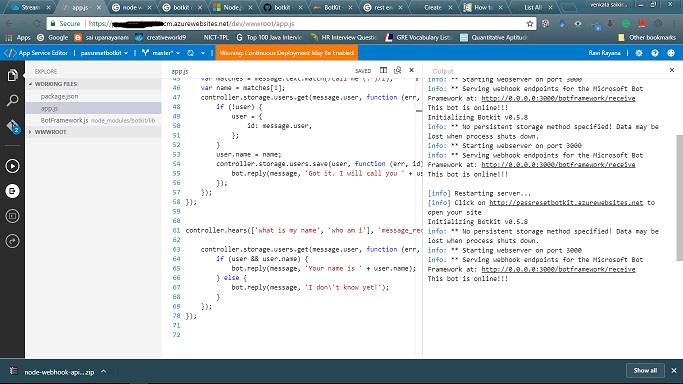Select package.json in working files
683x384 pixels.
(59, 96)
